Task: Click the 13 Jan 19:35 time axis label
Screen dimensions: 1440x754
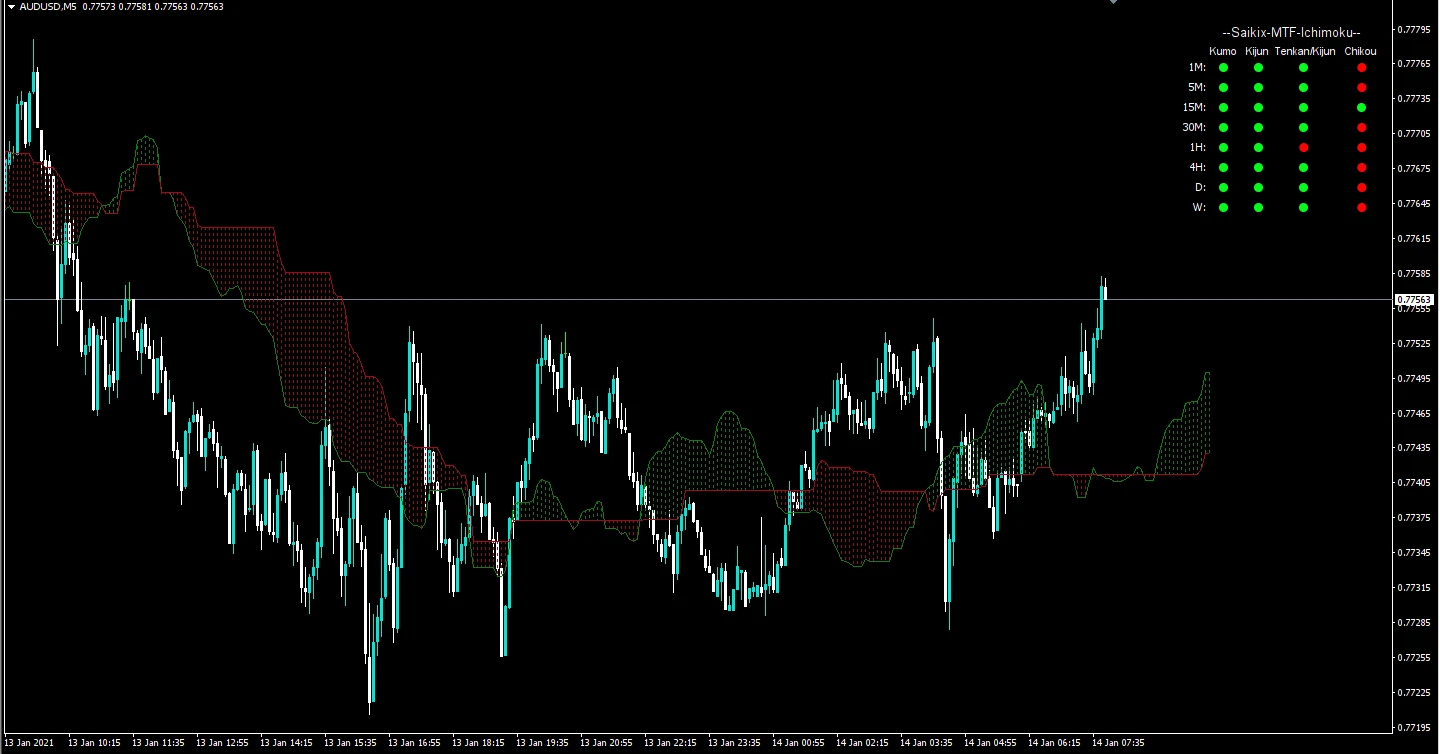Action: [x=542, y=743]
